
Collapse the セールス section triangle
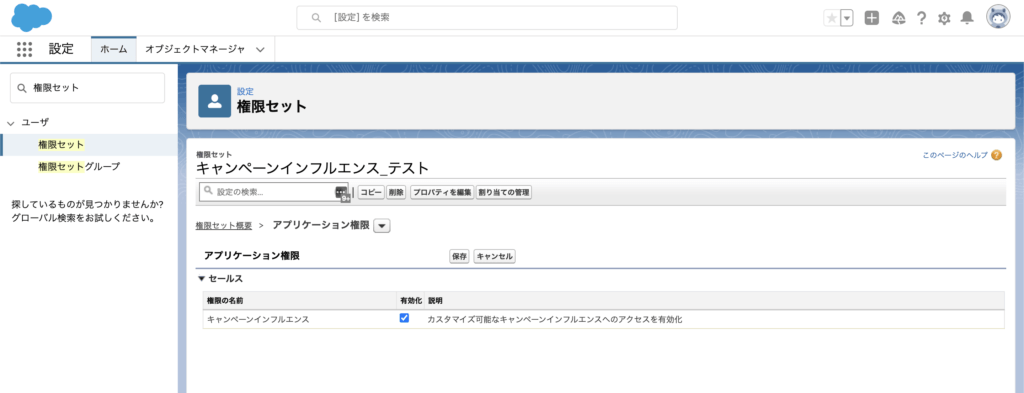click(x=201, y=278)
